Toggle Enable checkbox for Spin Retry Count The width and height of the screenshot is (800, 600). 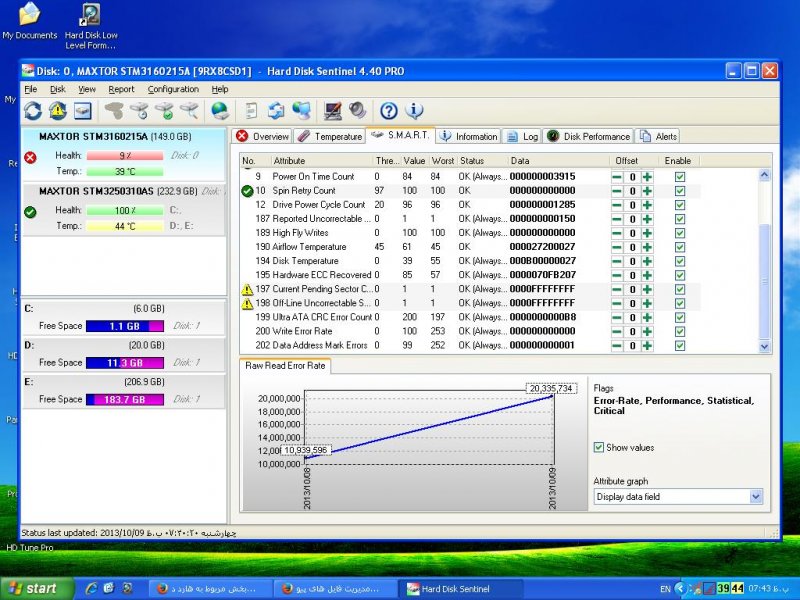tap(680, 191)
